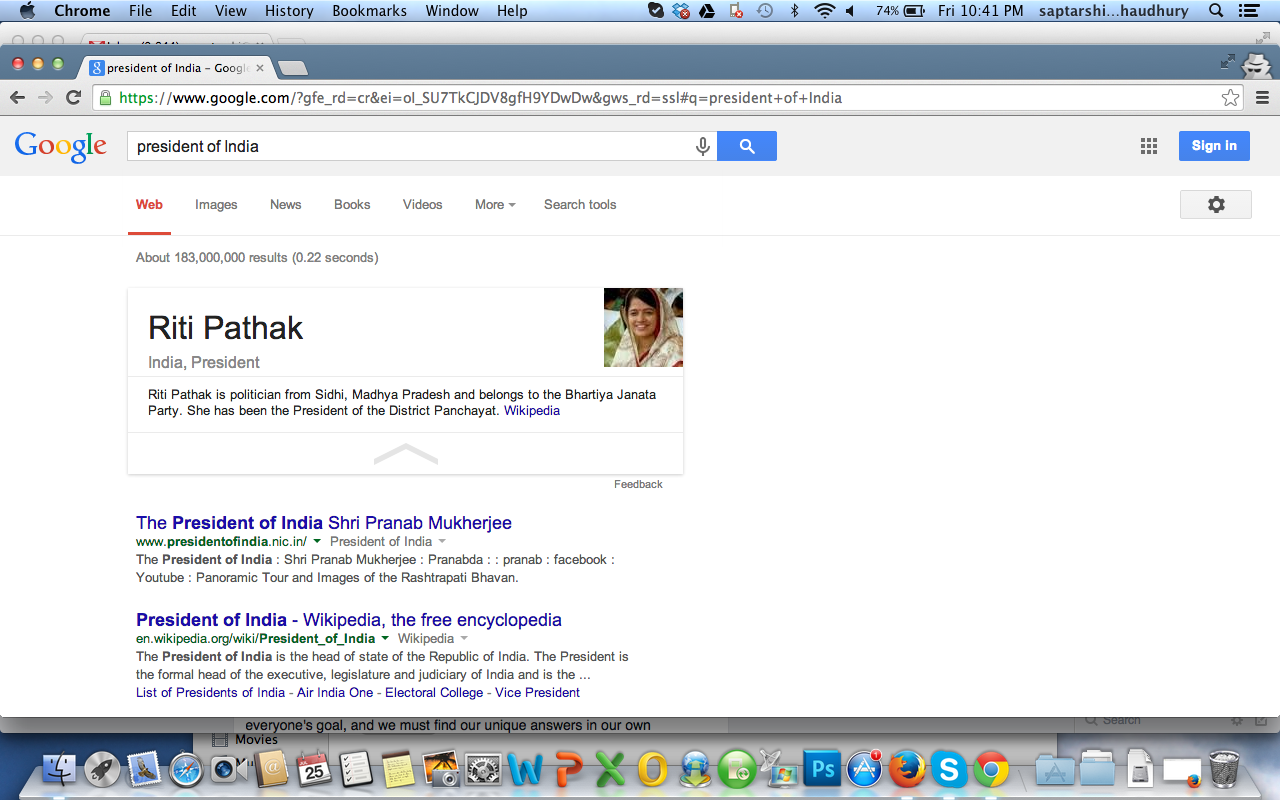This screenshot has height=800, width=1280.
Task: Open dropdown arrow beside the en.wikipedia.org URL
Action: click(384, 638)
